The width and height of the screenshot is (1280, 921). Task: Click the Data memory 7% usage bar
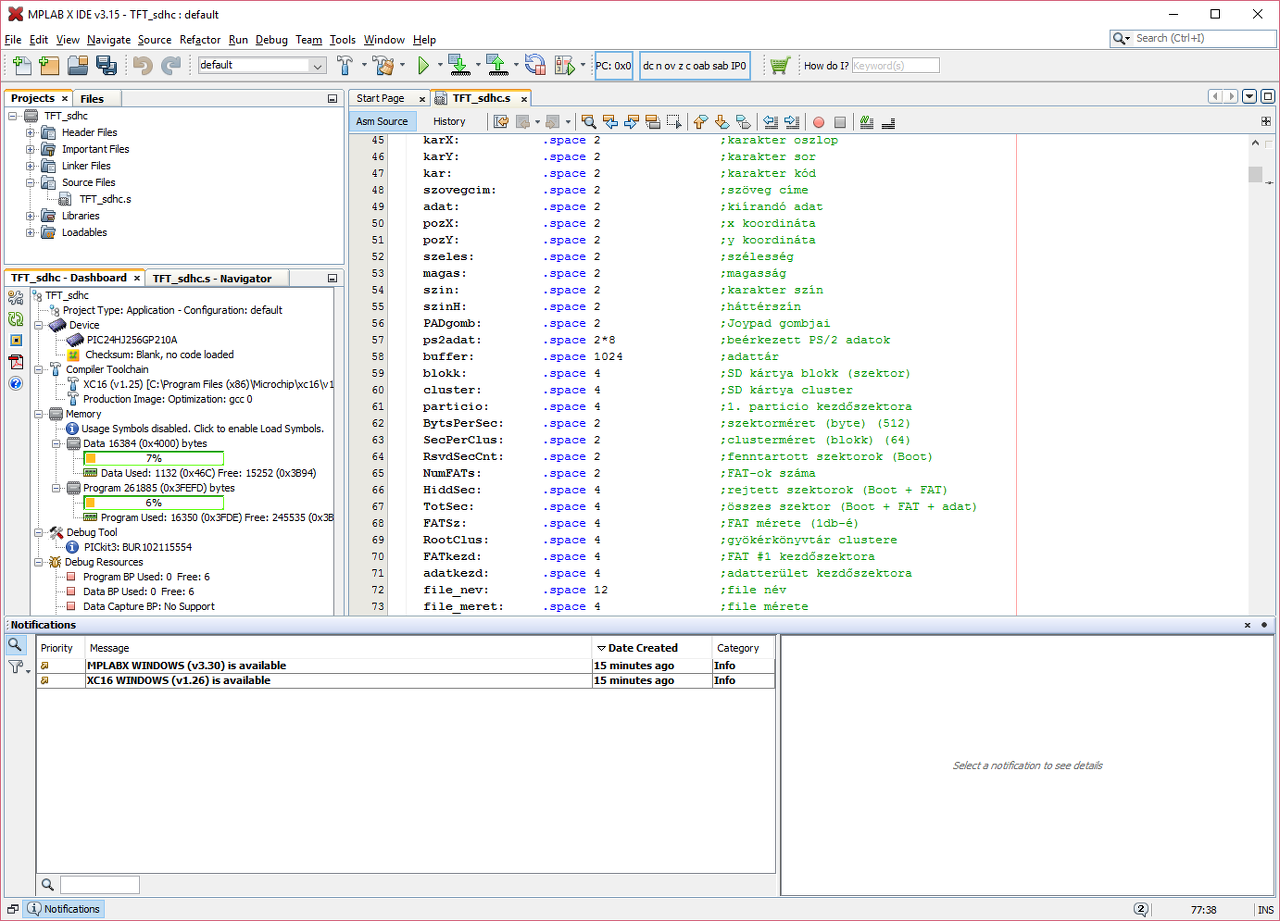pos(152,458)
